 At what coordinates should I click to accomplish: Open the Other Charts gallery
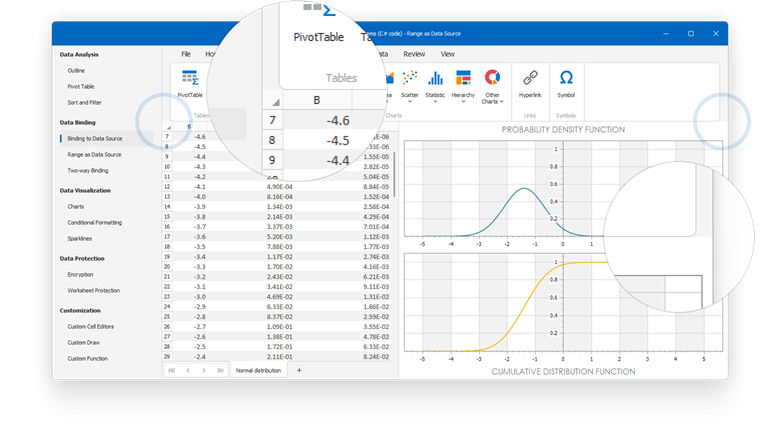492,87
